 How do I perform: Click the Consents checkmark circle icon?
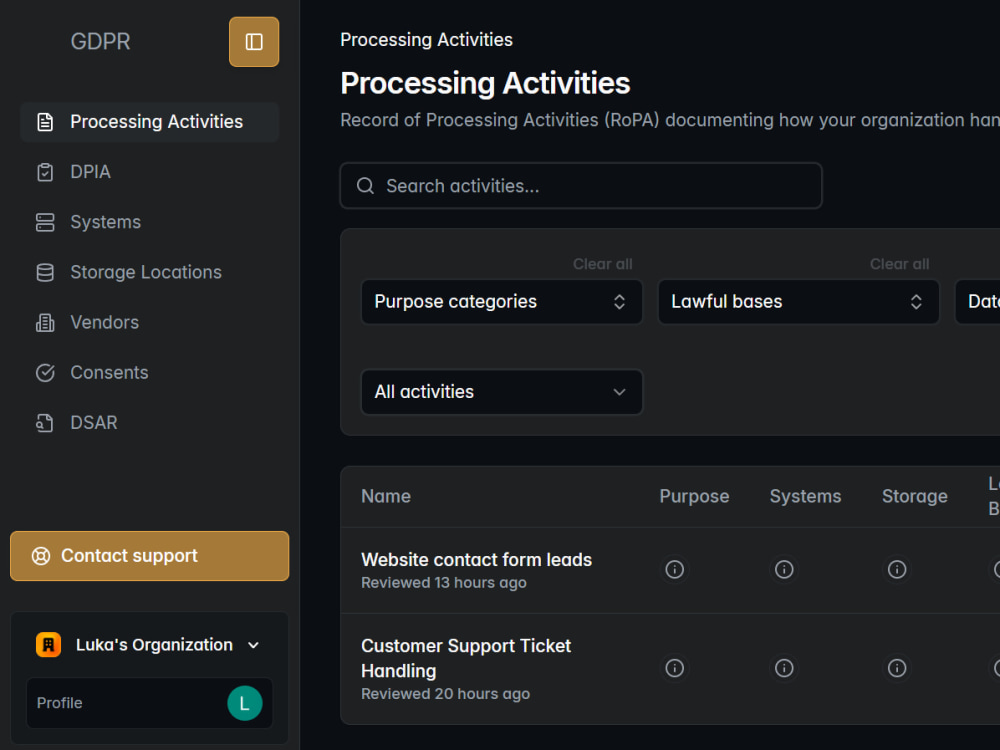[x=45, y=372]
